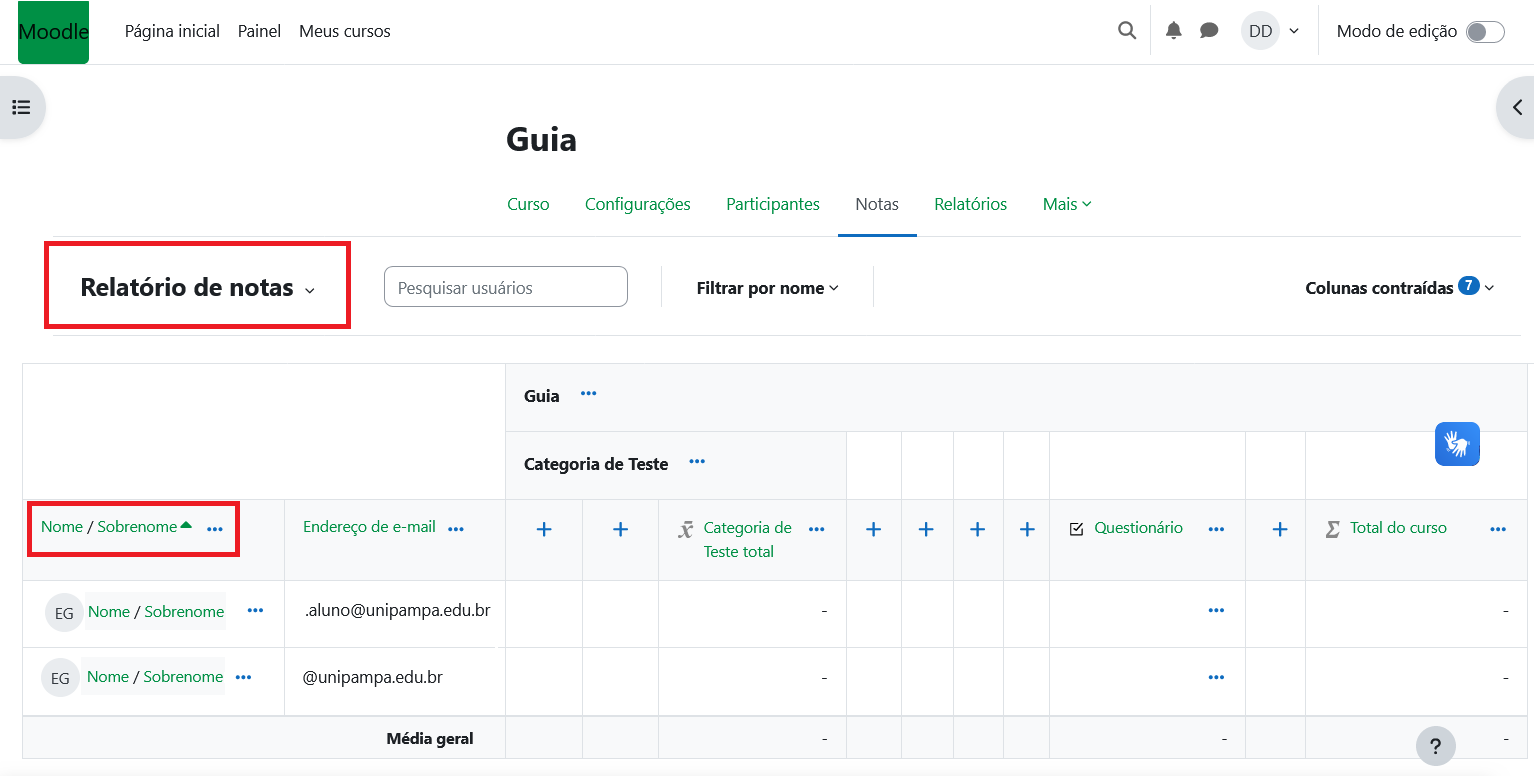The image size is (1534, 776).
Task: Toggle the Modo de edição switch
Action: (x=1484, y=32)
